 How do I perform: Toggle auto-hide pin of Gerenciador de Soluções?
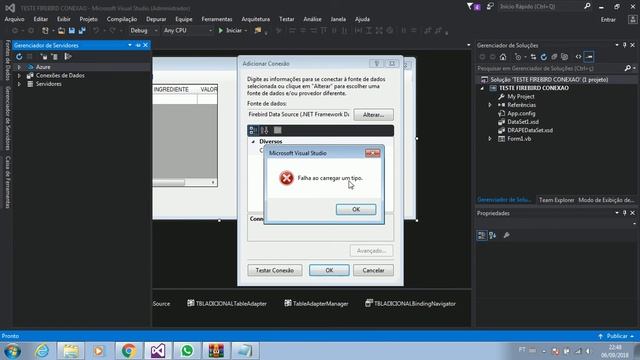624,45
